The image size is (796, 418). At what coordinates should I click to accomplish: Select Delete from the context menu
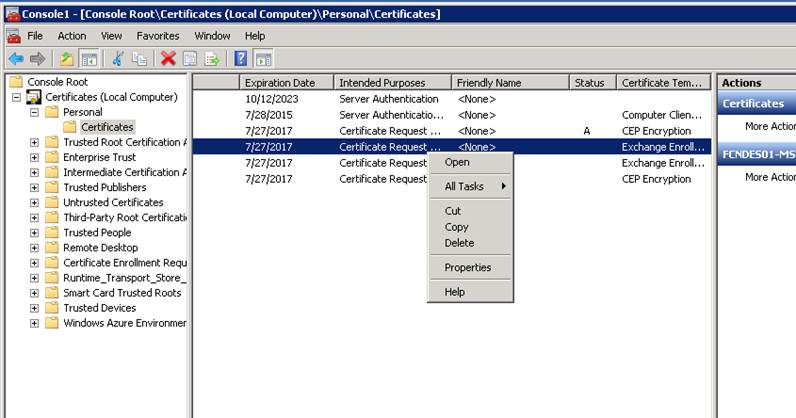click(459, 243)
